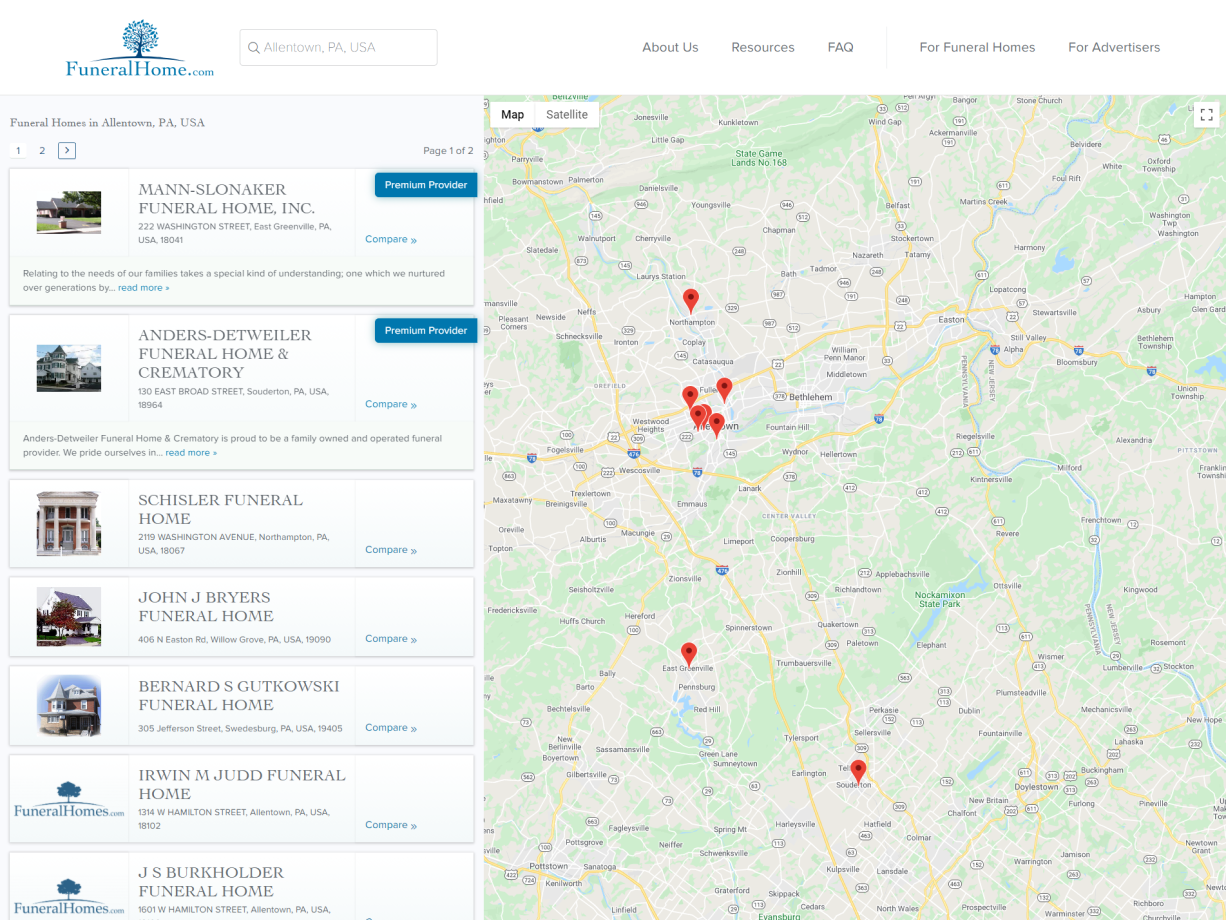
Task: Open the Resources menu item
Action: pos(763,47)
